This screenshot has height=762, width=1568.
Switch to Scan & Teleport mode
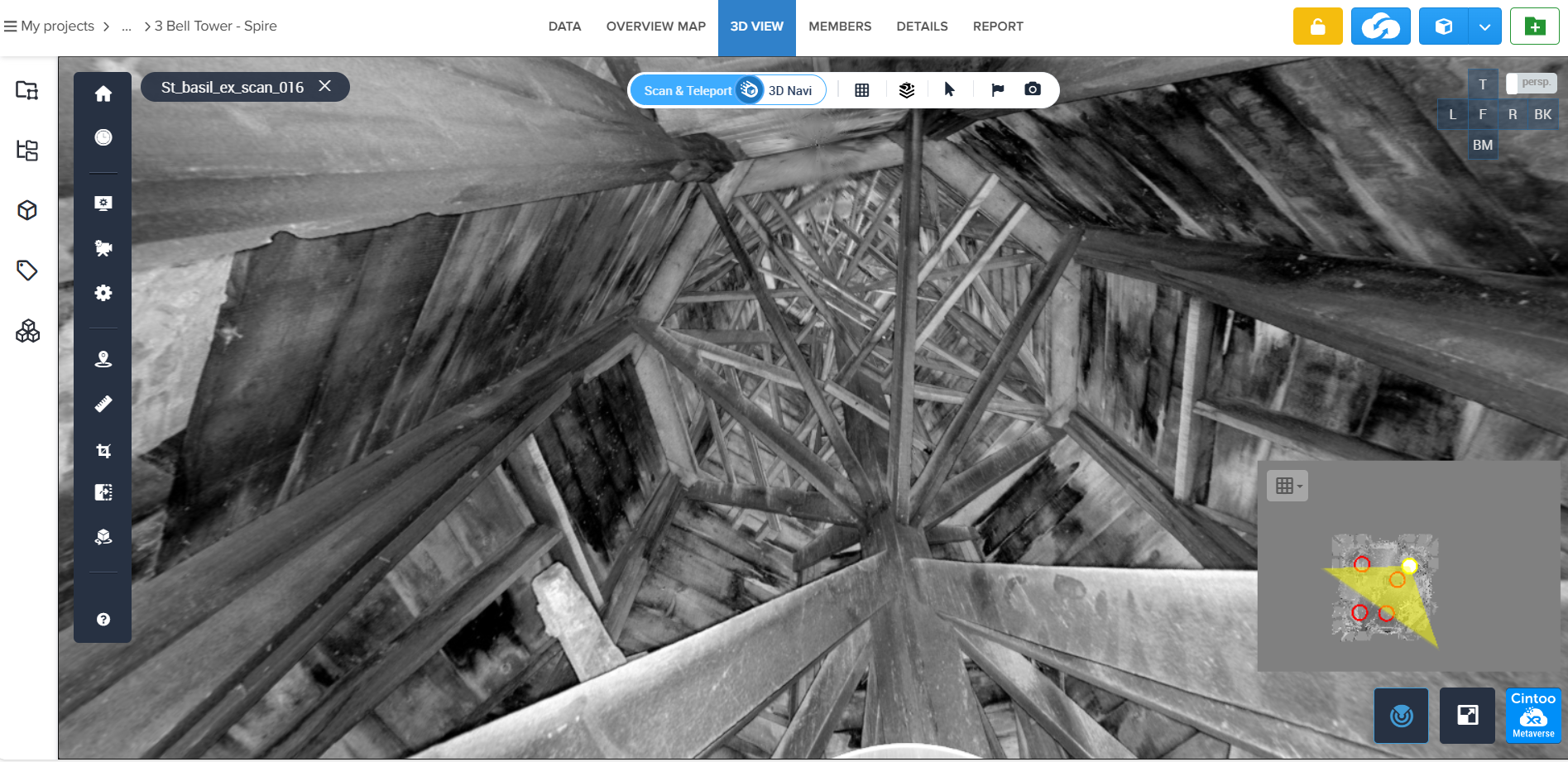688,90
